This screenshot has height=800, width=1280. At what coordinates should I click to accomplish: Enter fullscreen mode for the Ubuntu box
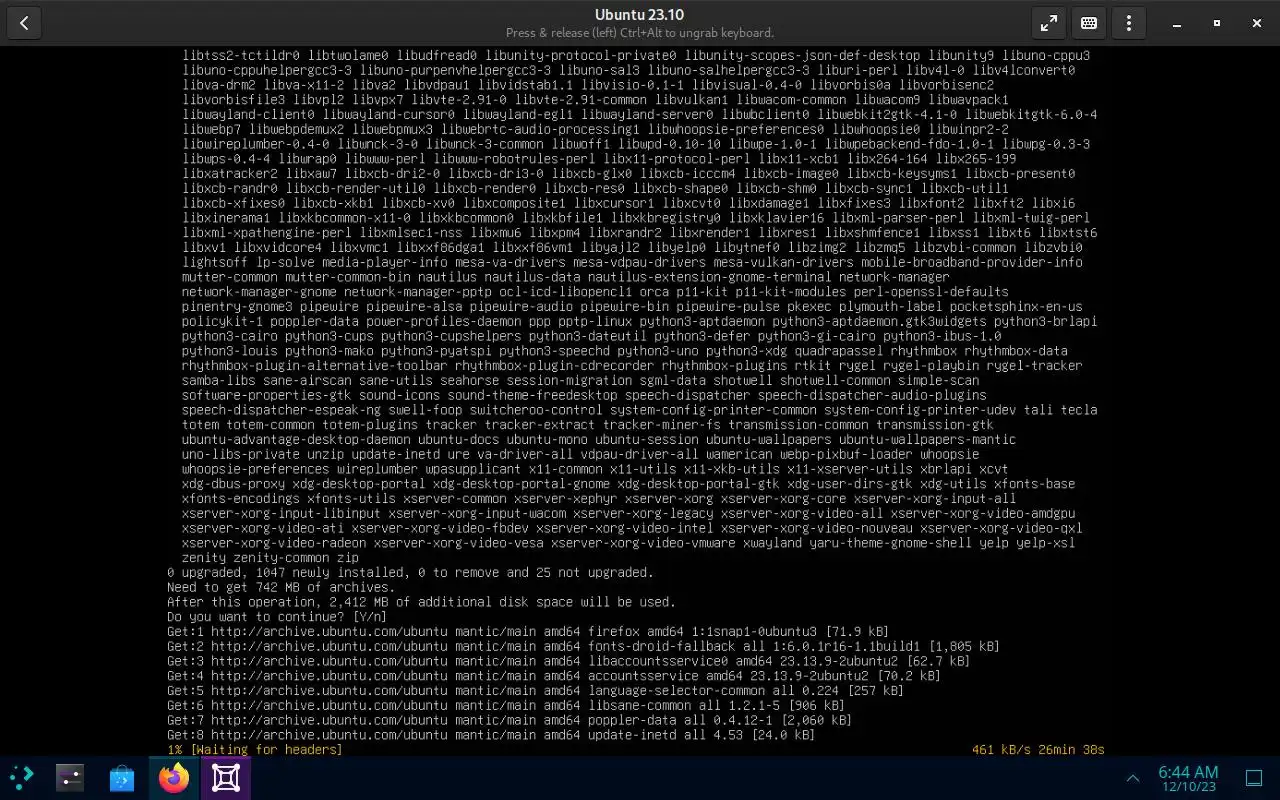1048,23
